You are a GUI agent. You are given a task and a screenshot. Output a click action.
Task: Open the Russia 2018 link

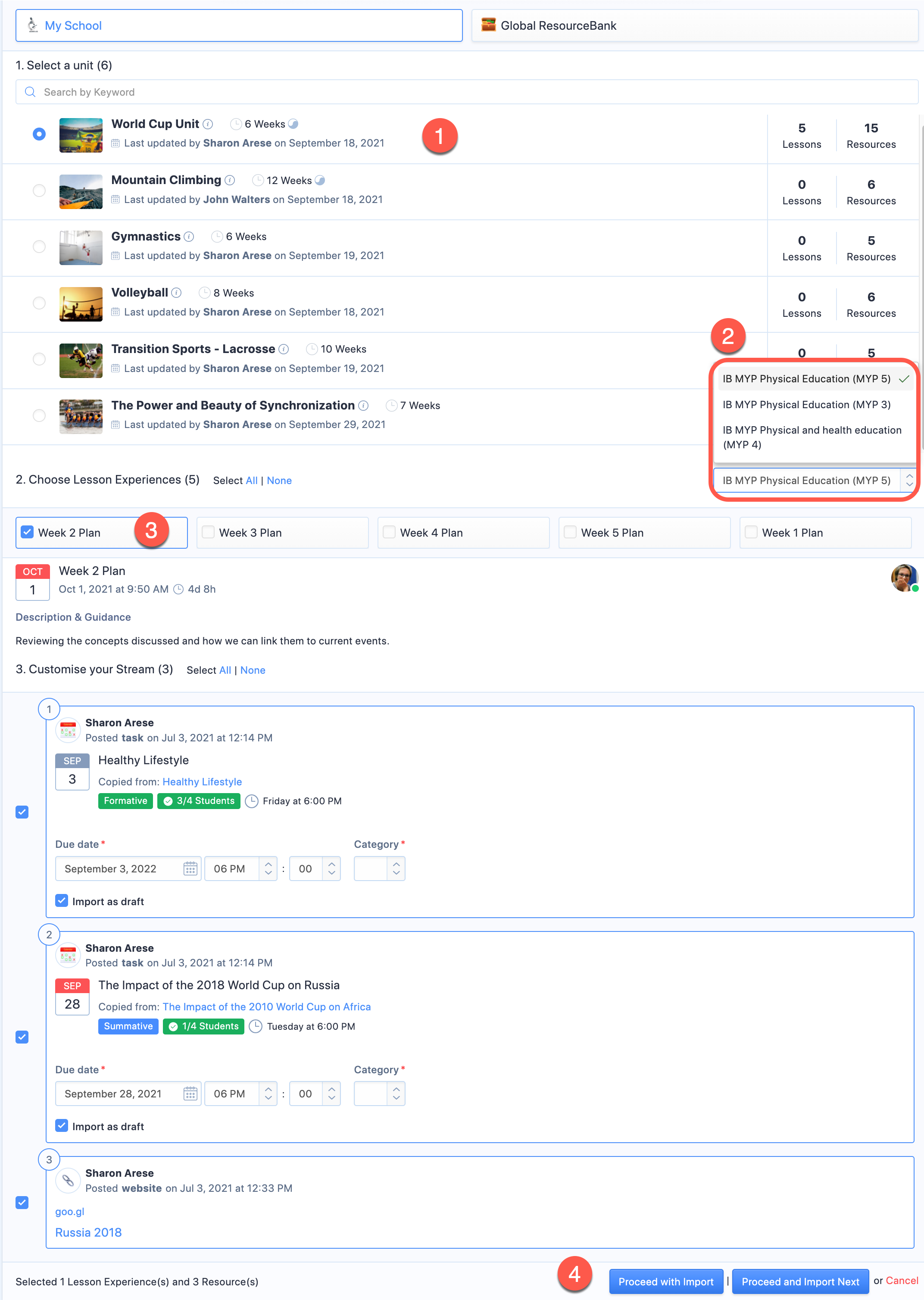point(88,1232)
